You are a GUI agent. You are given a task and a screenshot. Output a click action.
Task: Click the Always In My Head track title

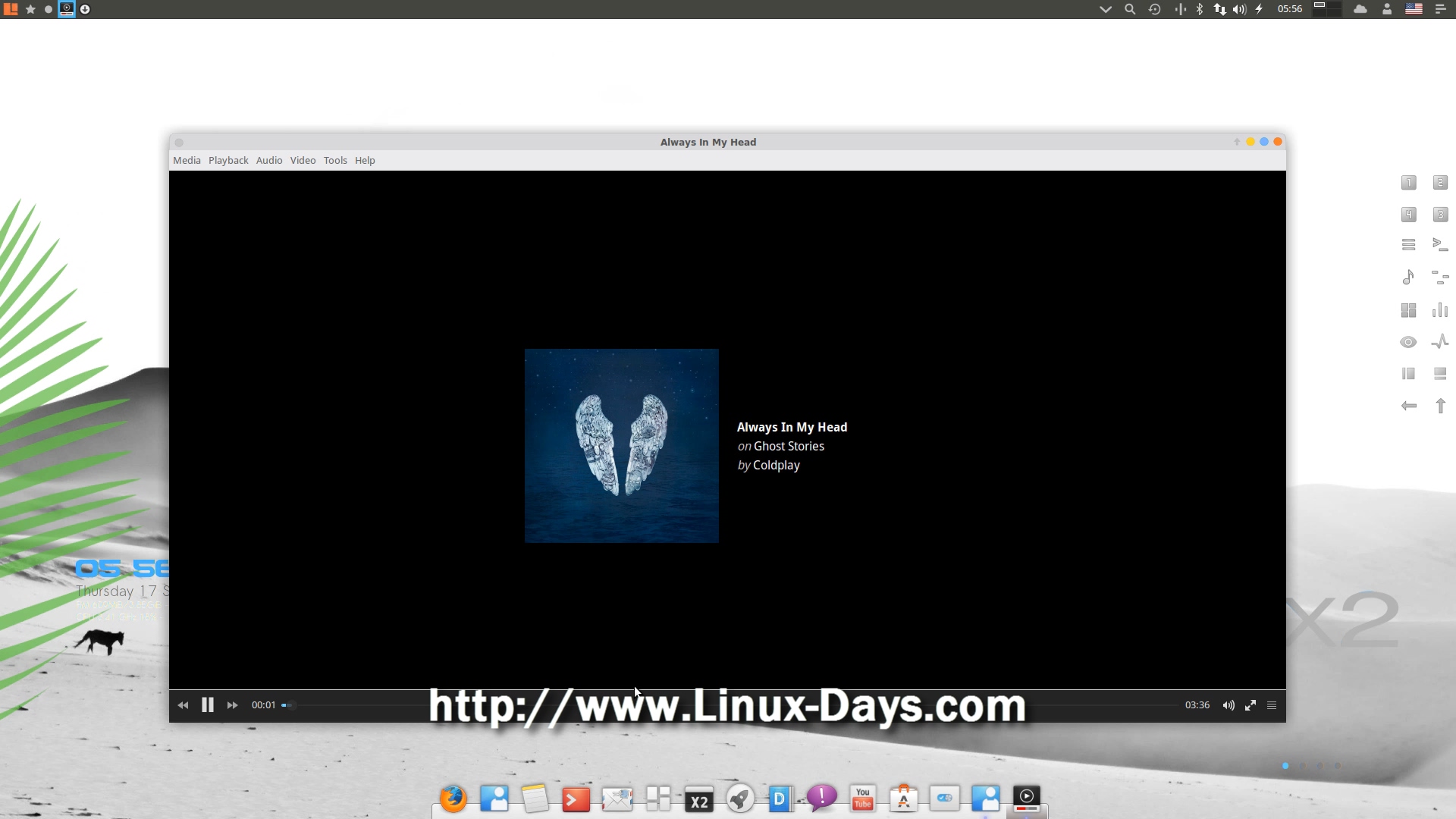[792, 428]
